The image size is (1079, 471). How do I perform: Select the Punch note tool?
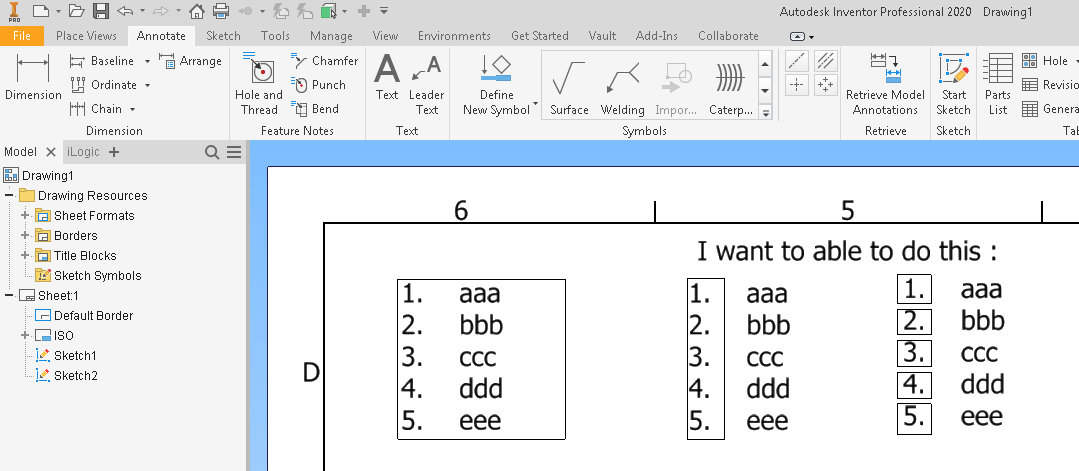318,85
